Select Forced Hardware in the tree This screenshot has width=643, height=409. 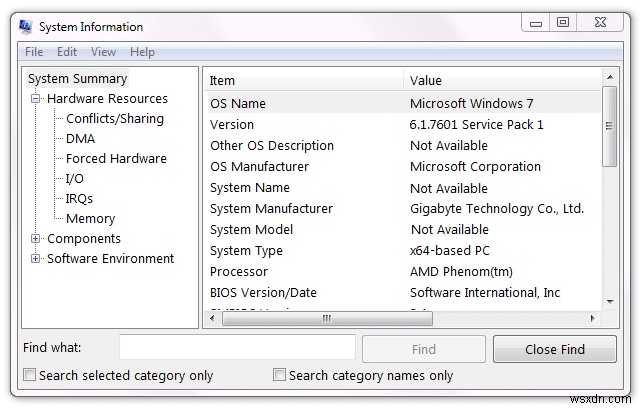click(x=116, y=159)
